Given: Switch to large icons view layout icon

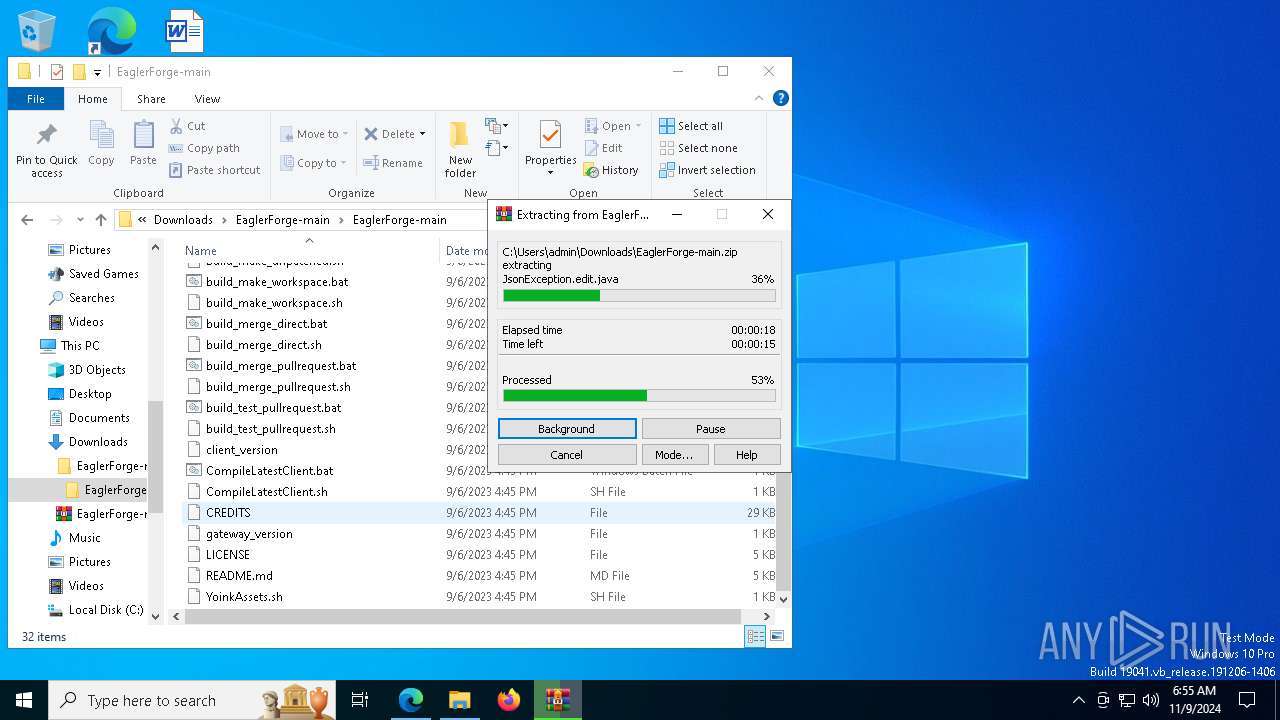Looking at the screenshot, I should tap(776, 636).
